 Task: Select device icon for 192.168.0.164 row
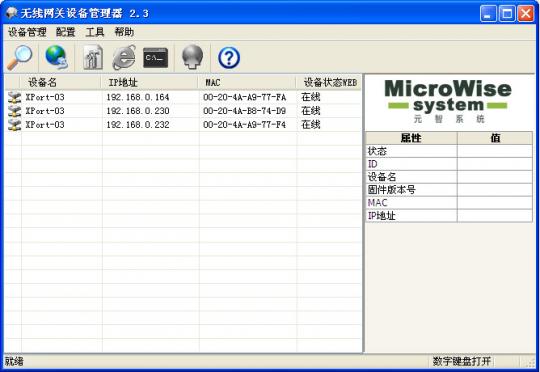[14, 97]
